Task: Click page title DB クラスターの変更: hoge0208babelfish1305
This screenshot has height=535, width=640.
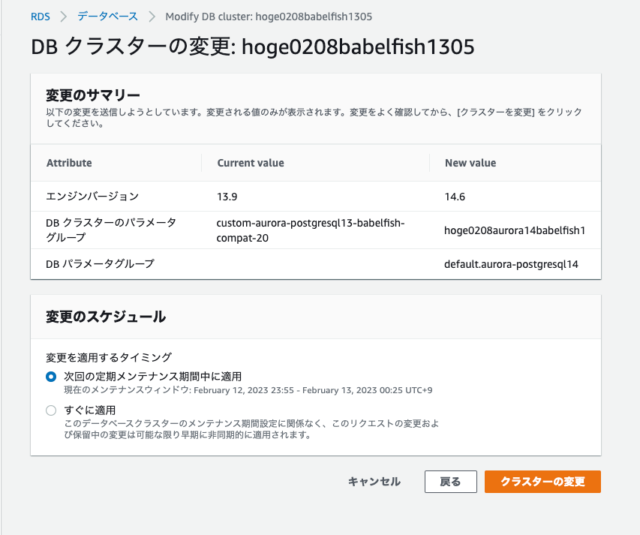Action: [253, 46]
